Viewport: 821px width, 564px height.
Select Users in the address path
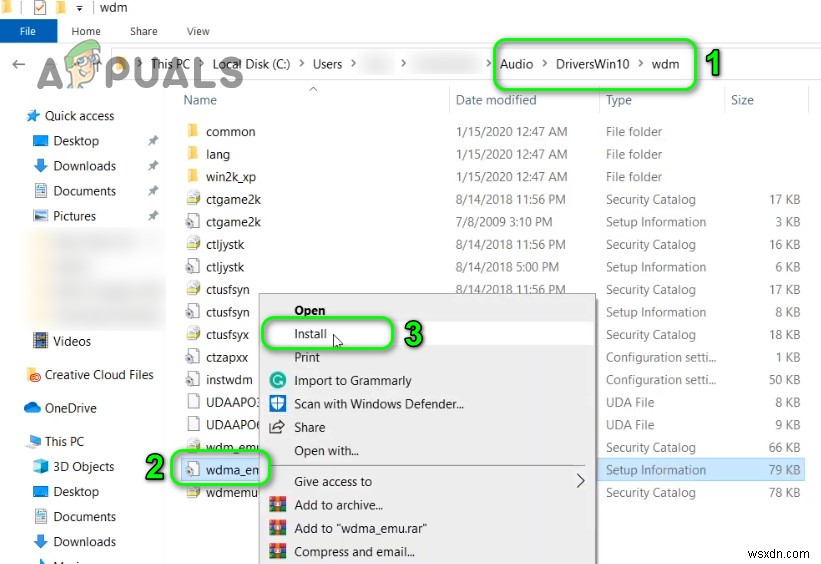point(327,64)
